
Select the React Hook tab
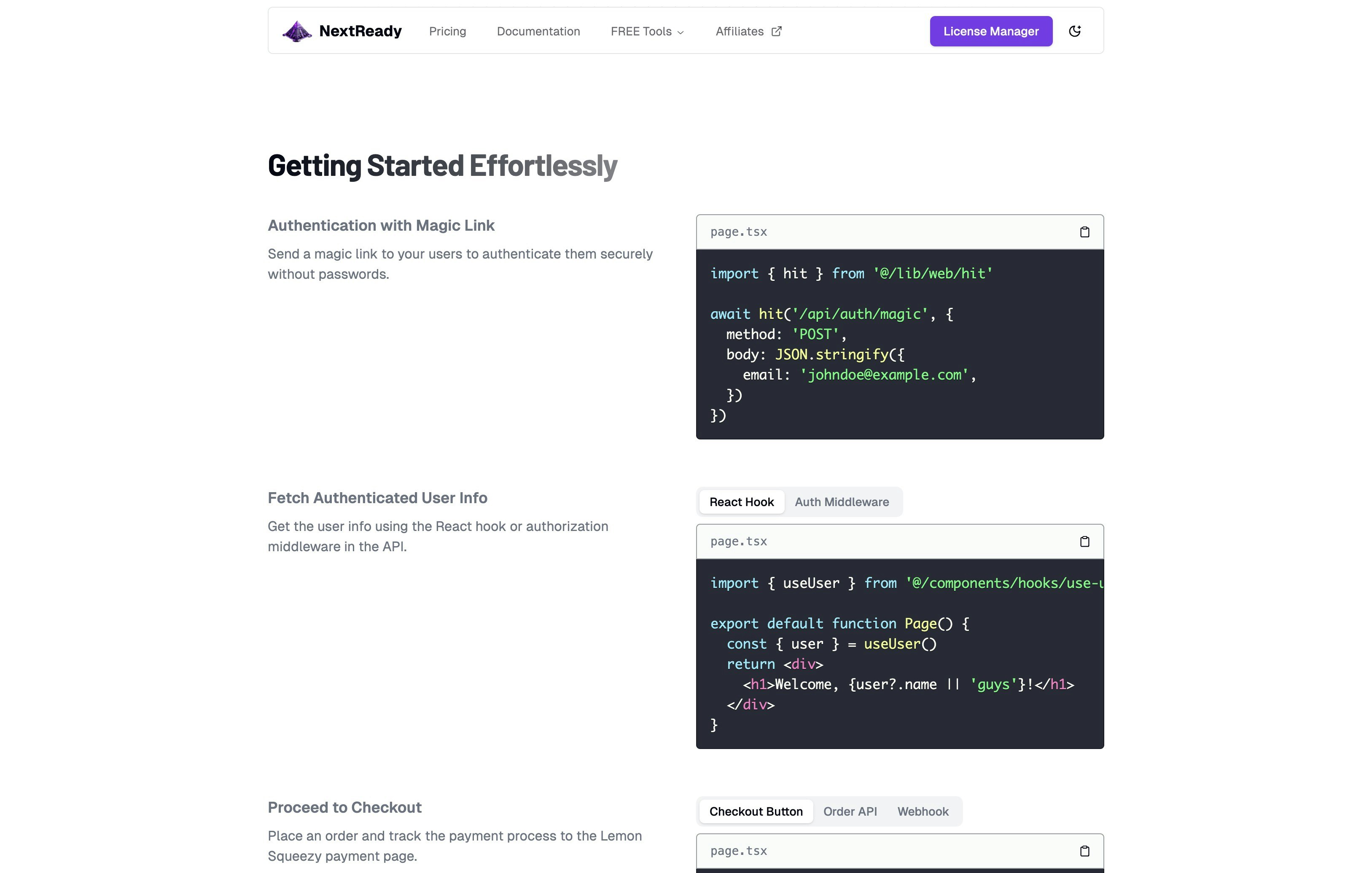[x=741, y=502]
